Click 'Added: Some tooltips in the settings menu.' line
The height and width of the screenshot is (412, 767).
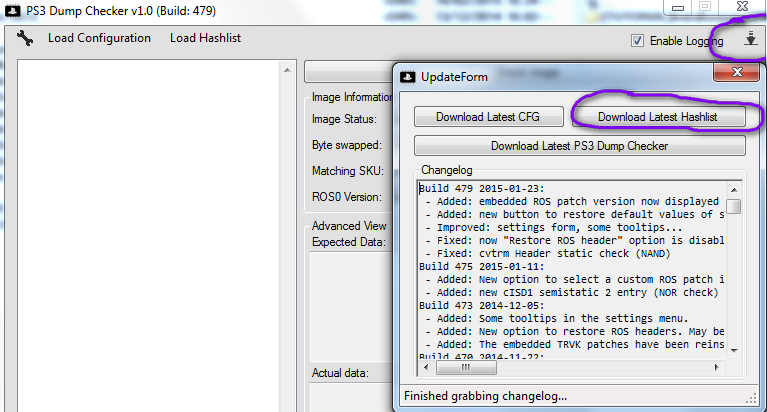(557, 319)
